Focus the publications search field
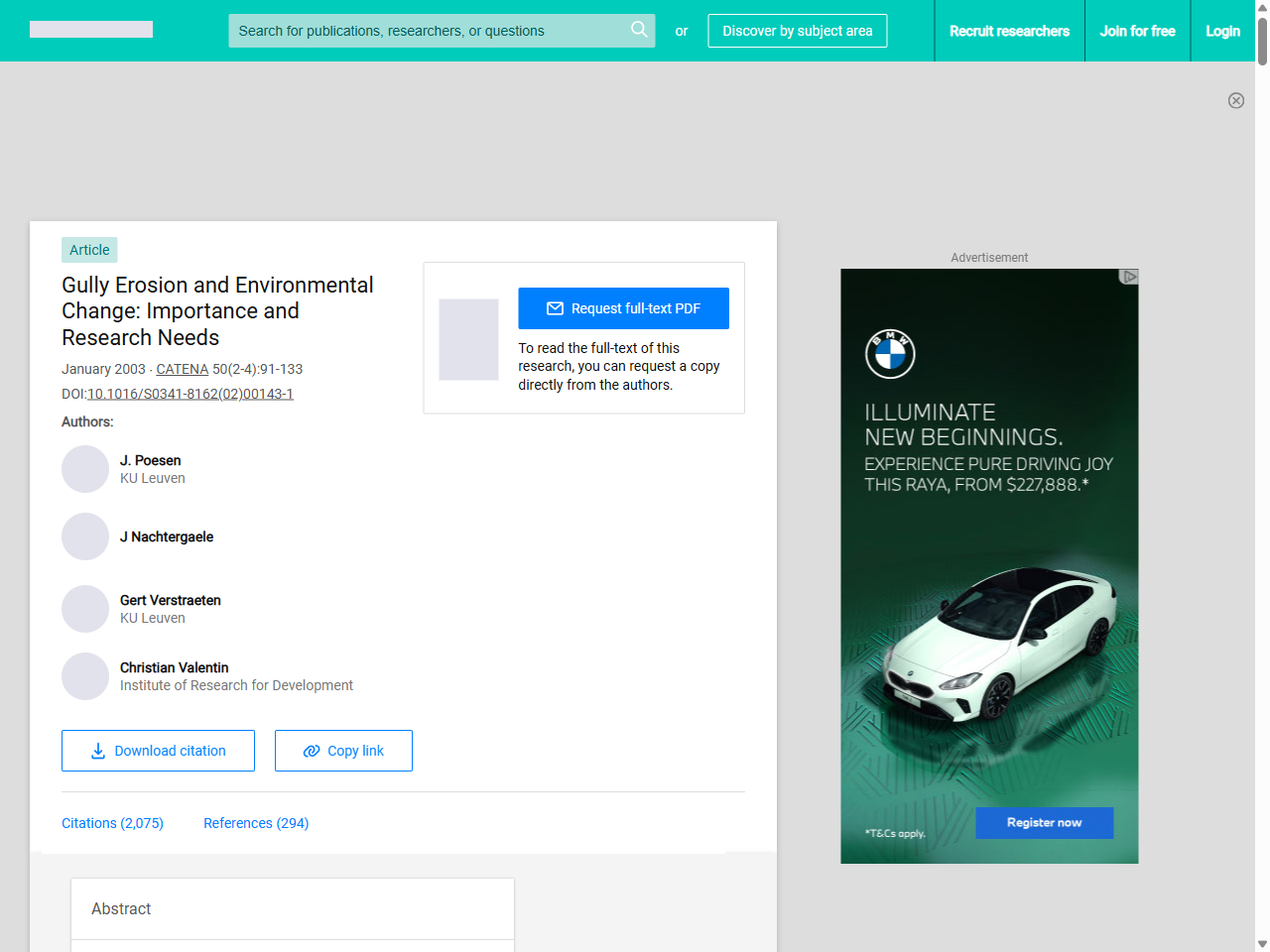 click(427, 31)
